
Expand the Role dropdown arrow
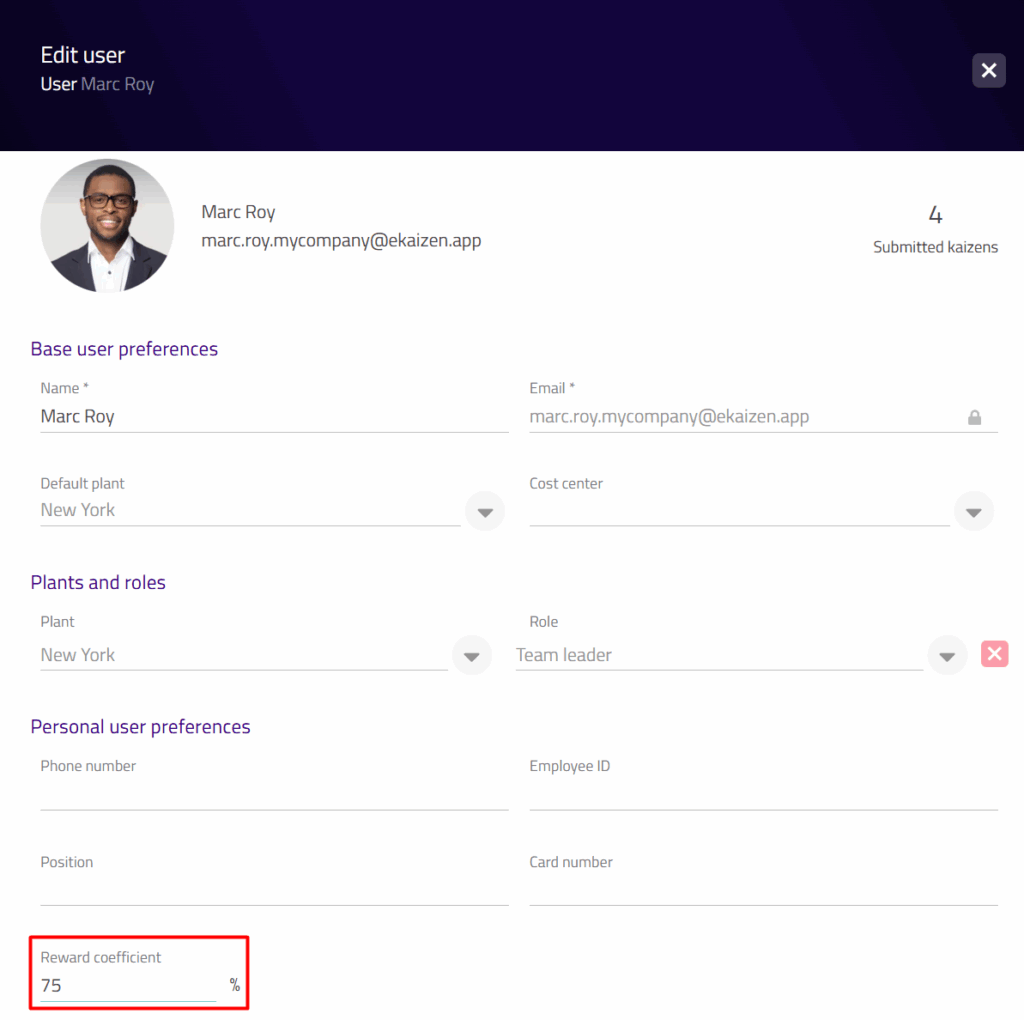coord(947,656)
